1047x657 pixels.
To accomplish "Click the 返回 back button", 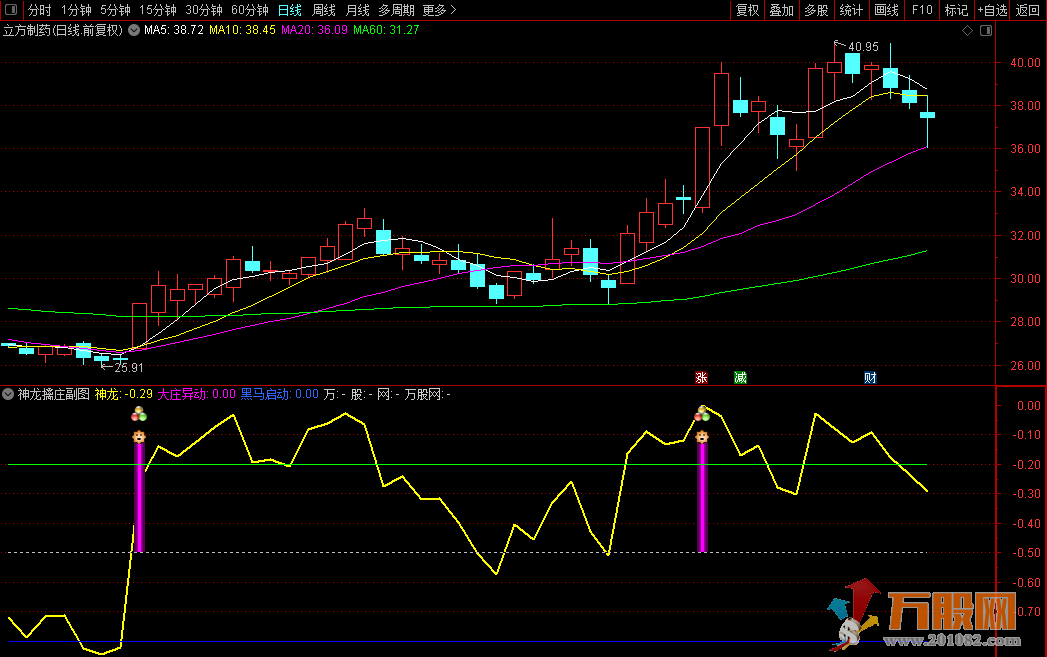I will pos(1028,11).
